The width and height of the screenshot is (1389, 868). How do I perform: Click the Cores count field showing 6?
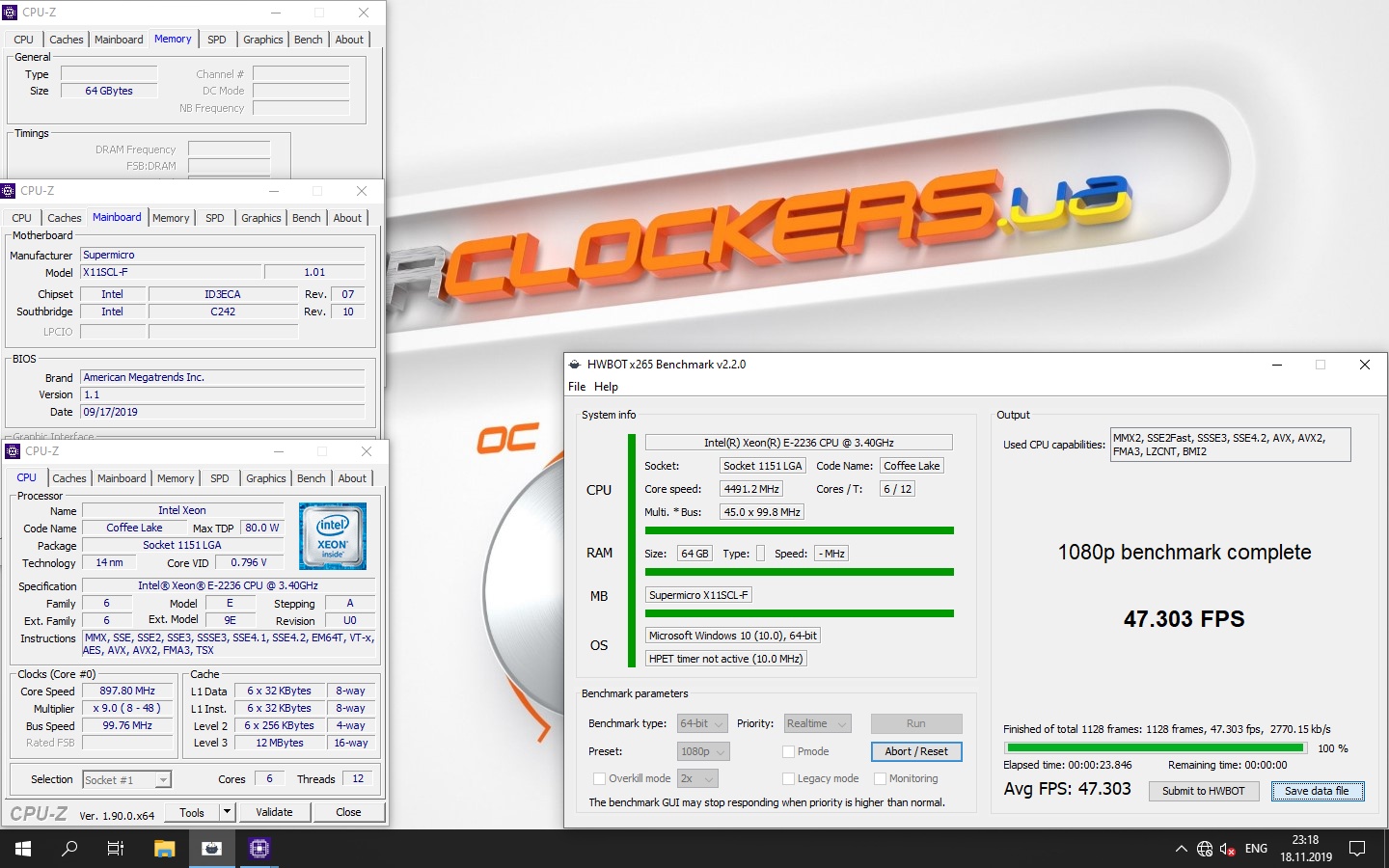tap(269, 779)
